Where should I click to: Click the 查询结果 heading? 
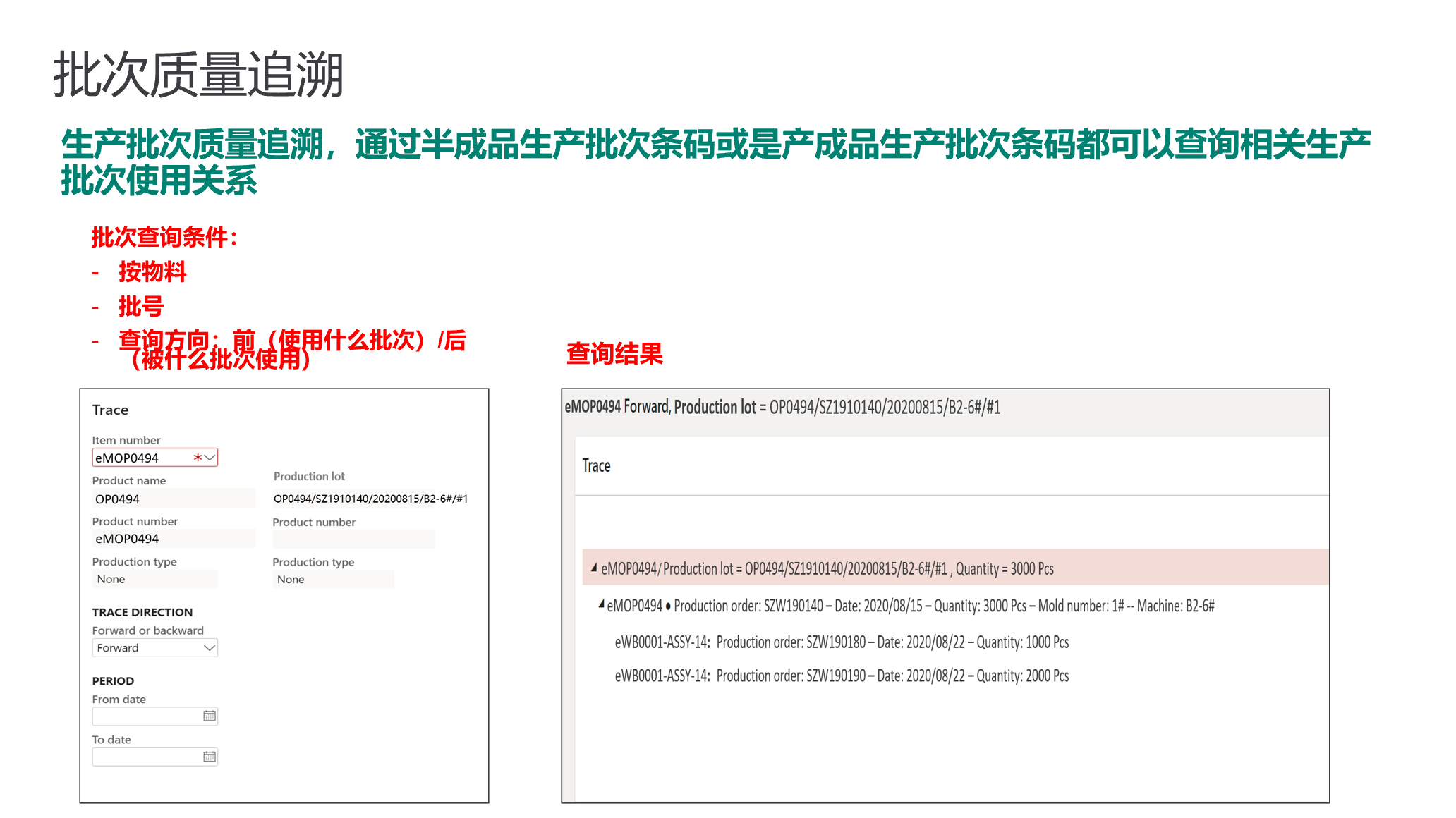tap(614, 353)
